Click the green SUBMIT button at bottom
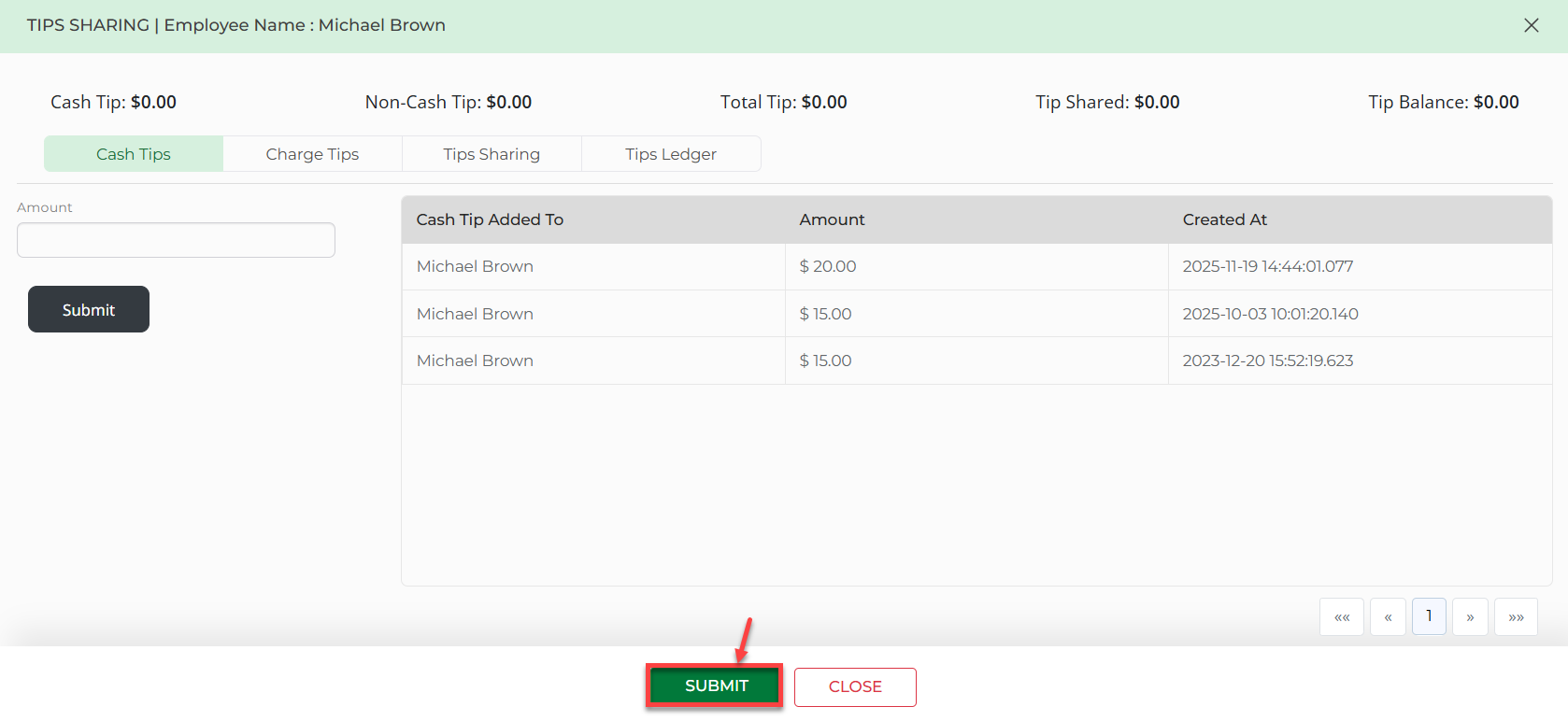Viewport: 1568px width, 721px height. [716, 686]
